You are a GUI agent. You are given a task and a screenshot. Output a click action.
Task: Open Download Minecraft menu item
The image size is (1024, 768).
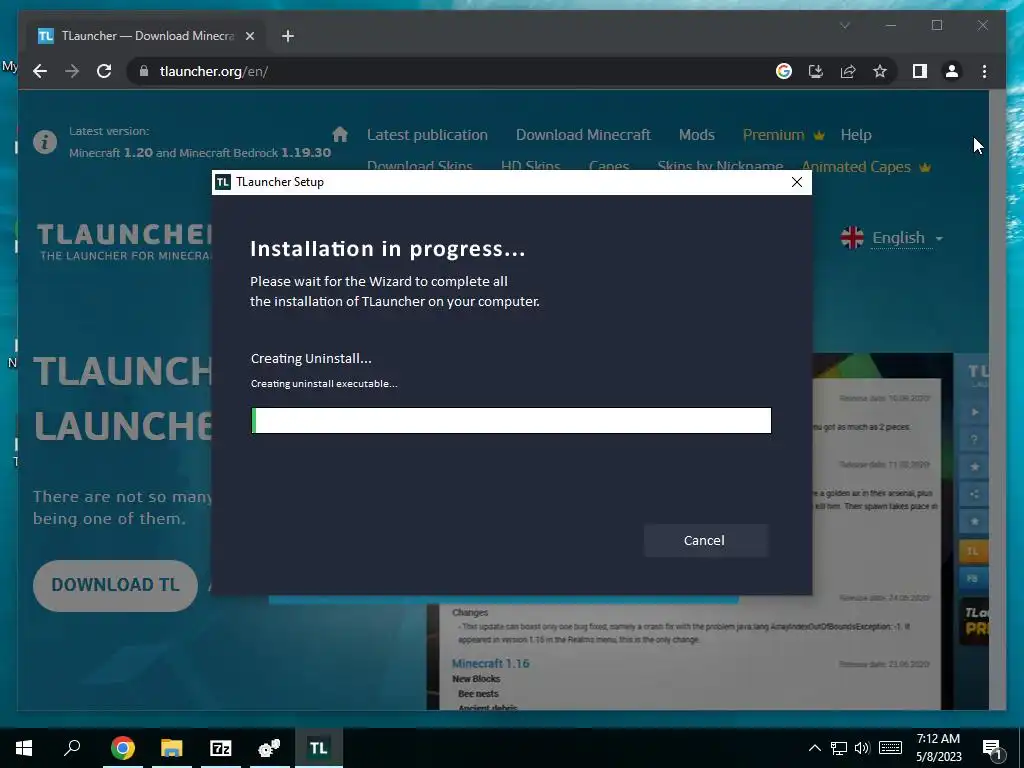point(583,135)
